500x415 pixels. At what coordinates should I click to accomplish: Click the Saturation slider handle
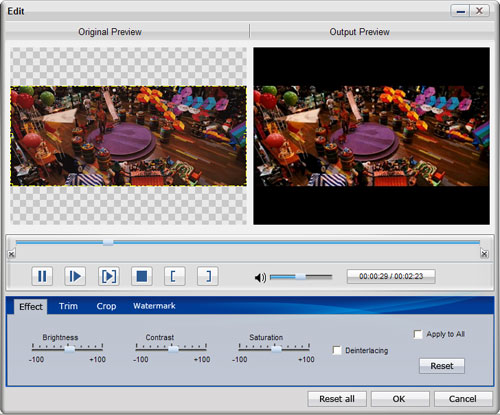pyautogui.click(x=276, y=349)
